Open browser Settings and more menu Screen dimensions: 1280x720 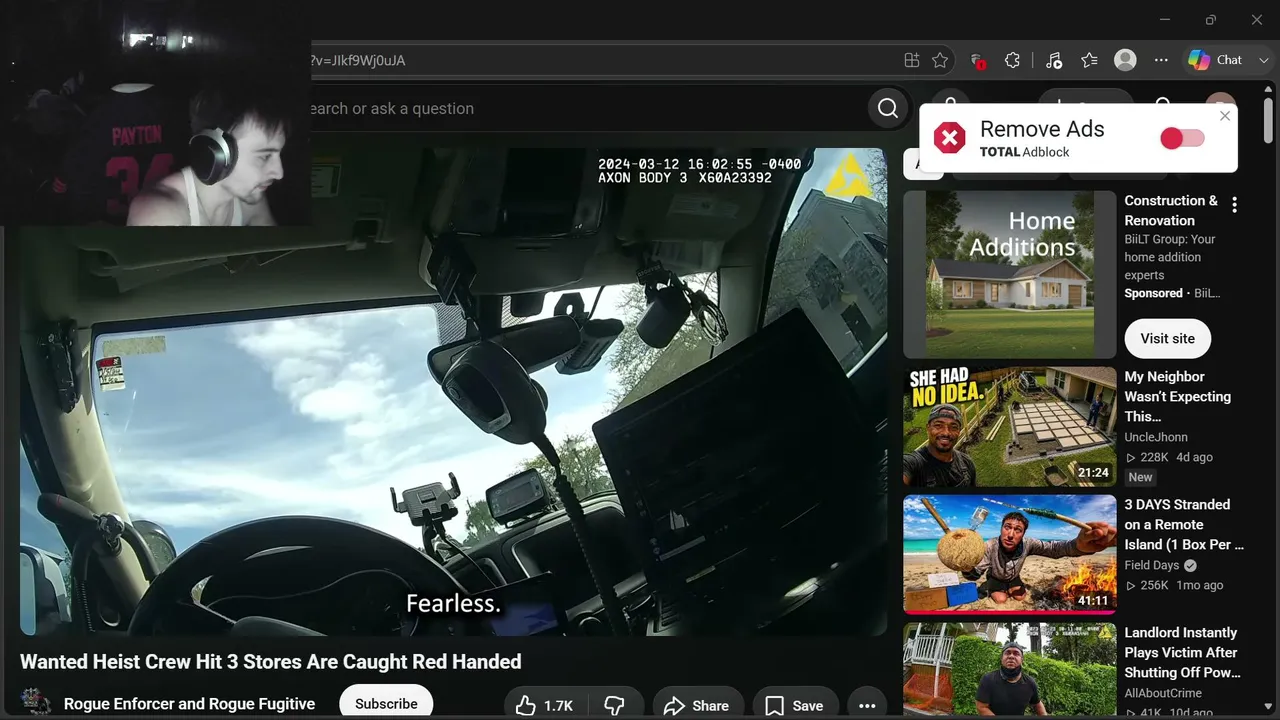coord(1161,60)
